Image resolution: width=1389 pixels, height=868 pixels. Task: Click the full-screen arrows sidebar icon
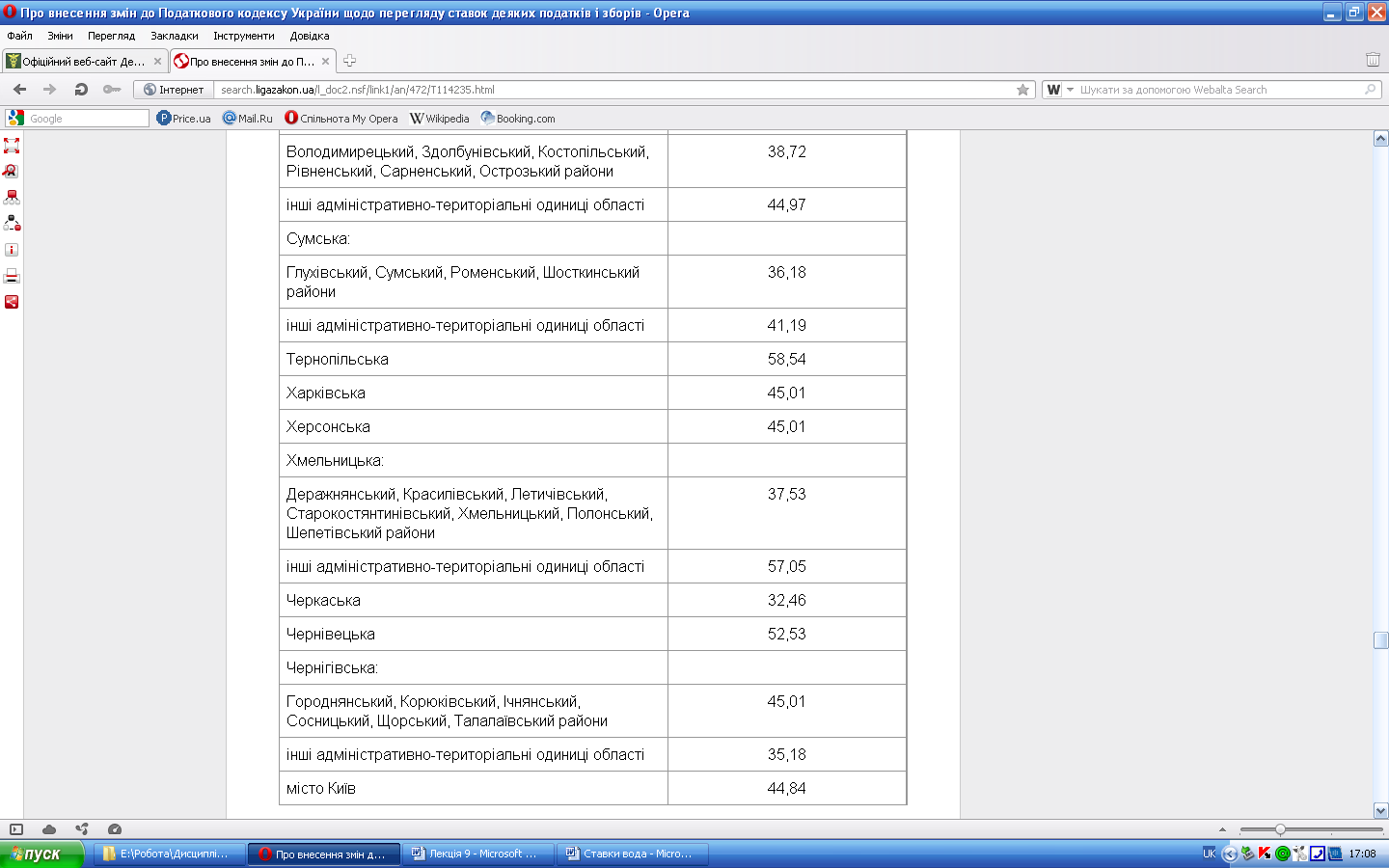click(x=12, y=146)
